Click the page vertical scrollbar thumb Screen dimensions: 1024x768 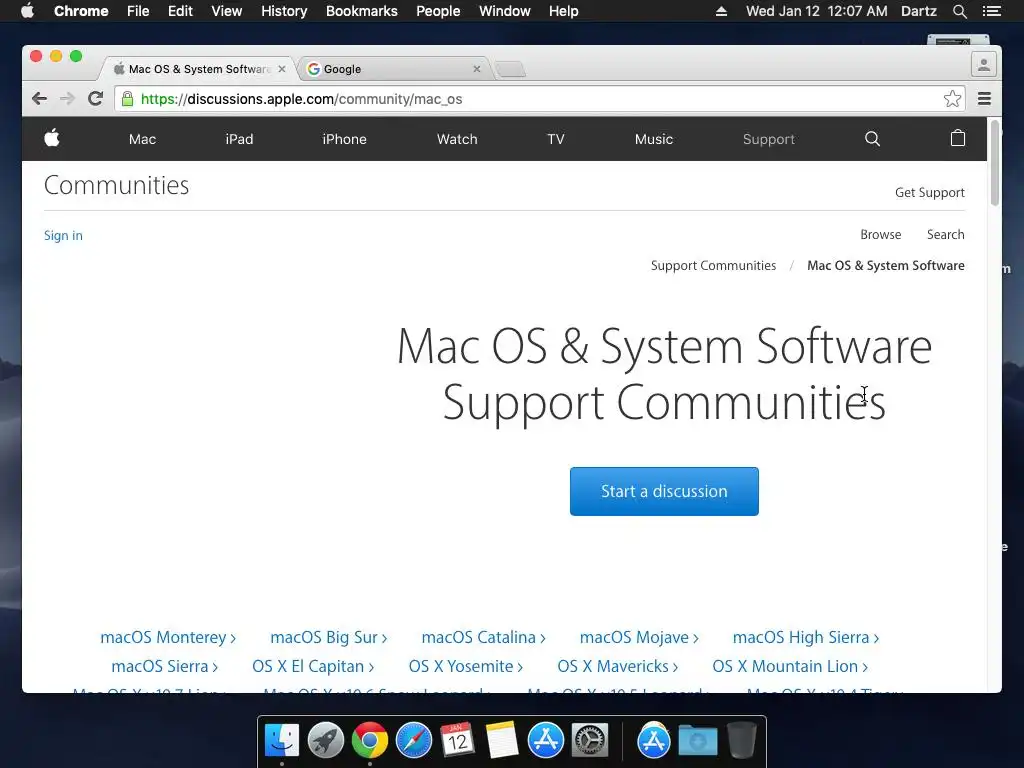click(x=995, y=163)
